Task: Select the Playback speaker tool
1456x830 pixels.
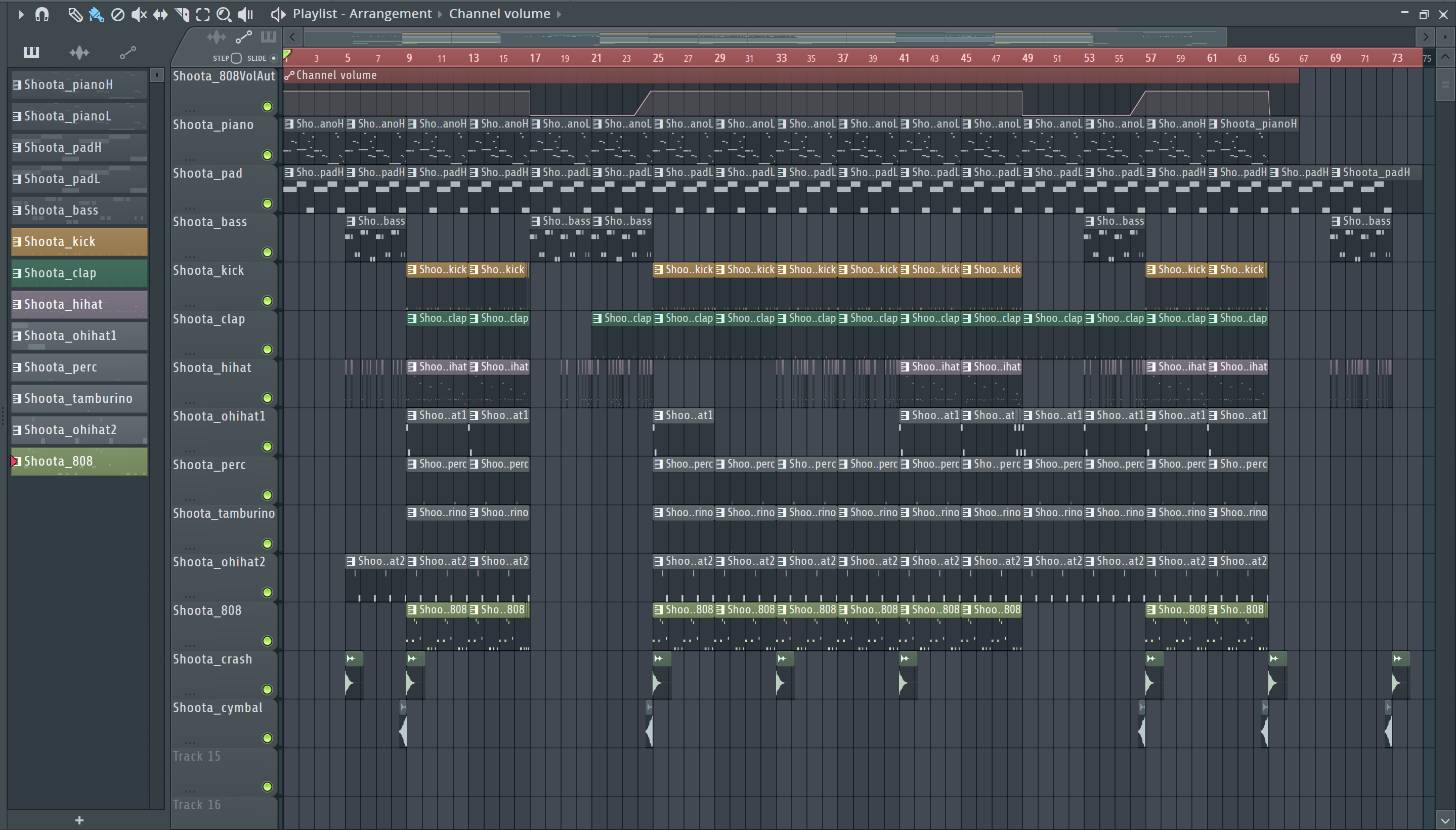Action: coord(245,14)
